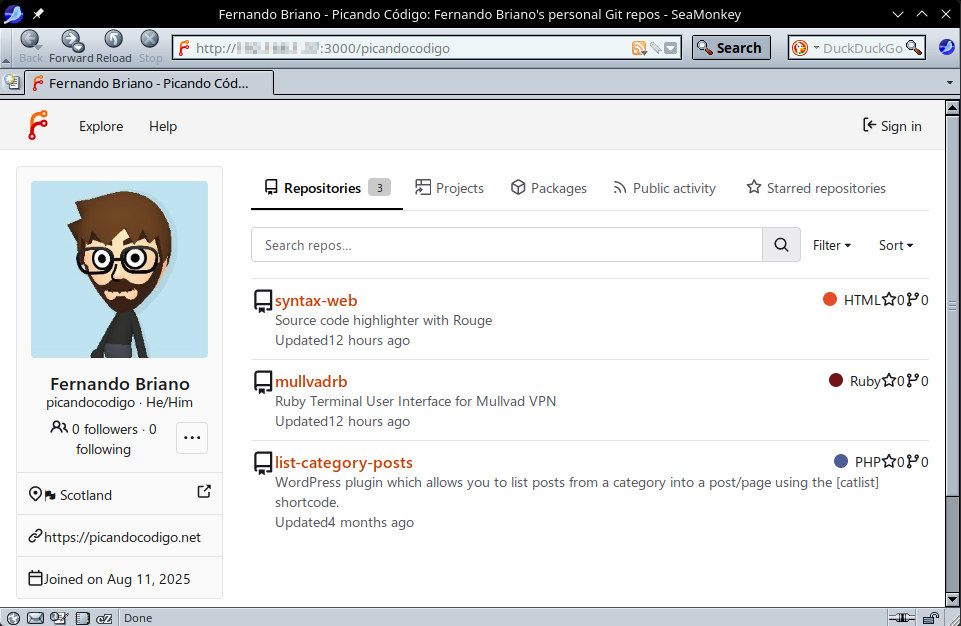961x626 pixels.
Task: Switch to the Starred repositories tab
Action: click(816, 188)
